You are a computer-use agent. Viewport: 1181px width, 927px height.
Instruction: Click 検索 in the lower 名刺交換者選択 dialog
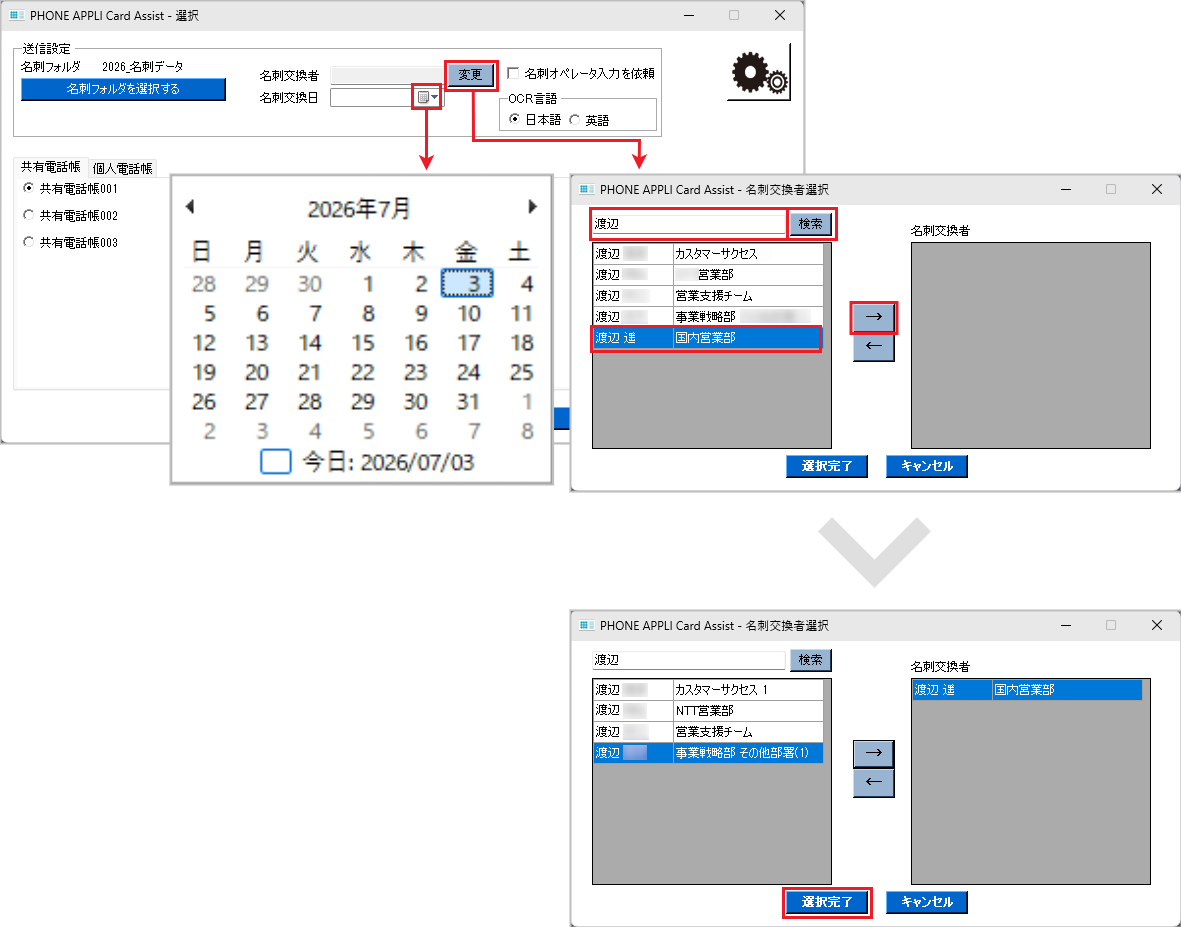point(810,660)
